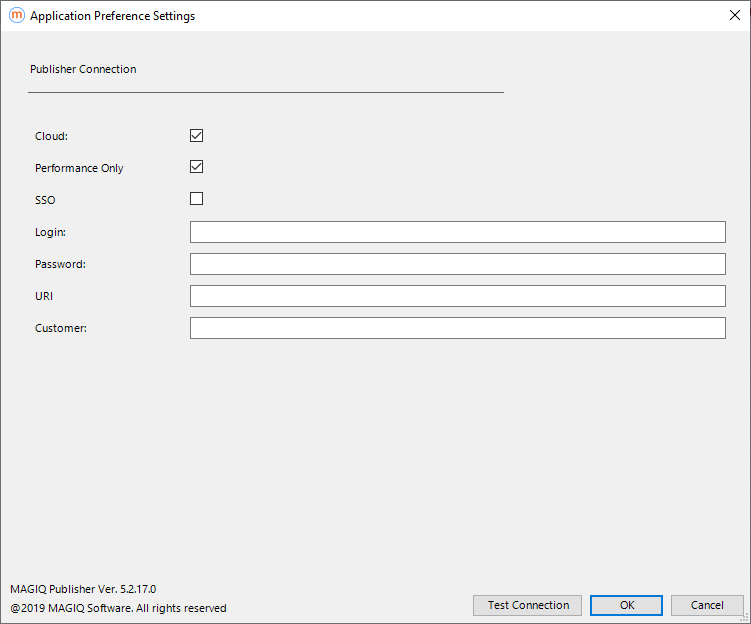Screen dimensions: 751x624
Task: Click the Test Connection button
Action: (x=527, y=605)
